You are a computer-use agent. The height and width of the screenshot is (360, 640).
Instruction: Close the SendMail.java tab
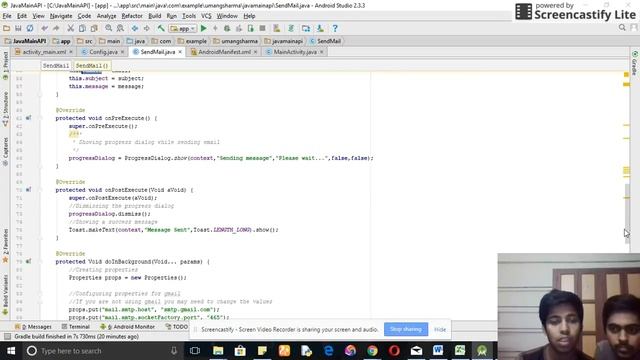pos(180,52)
